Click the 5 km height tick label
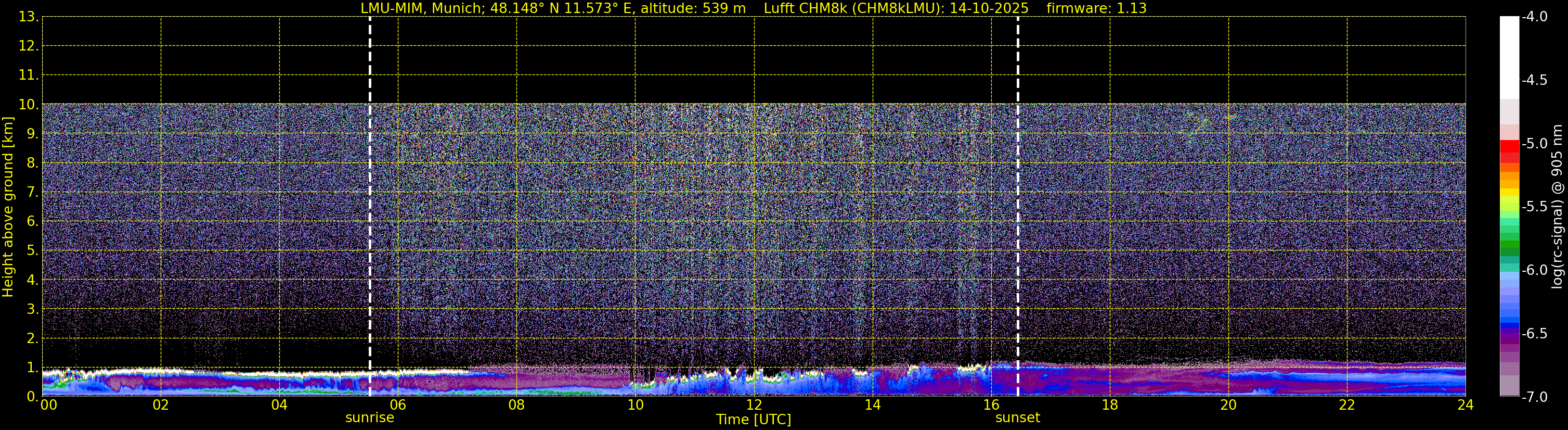This screenshot has width=1568, height=430. point(32,250)
